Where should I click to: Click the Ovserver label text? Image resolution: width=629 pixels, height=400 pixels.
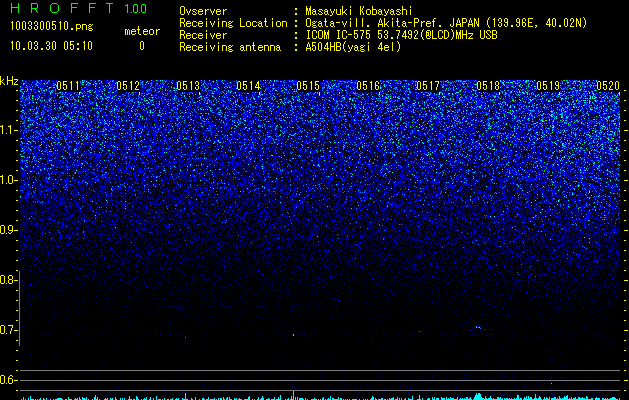[203, 11]
